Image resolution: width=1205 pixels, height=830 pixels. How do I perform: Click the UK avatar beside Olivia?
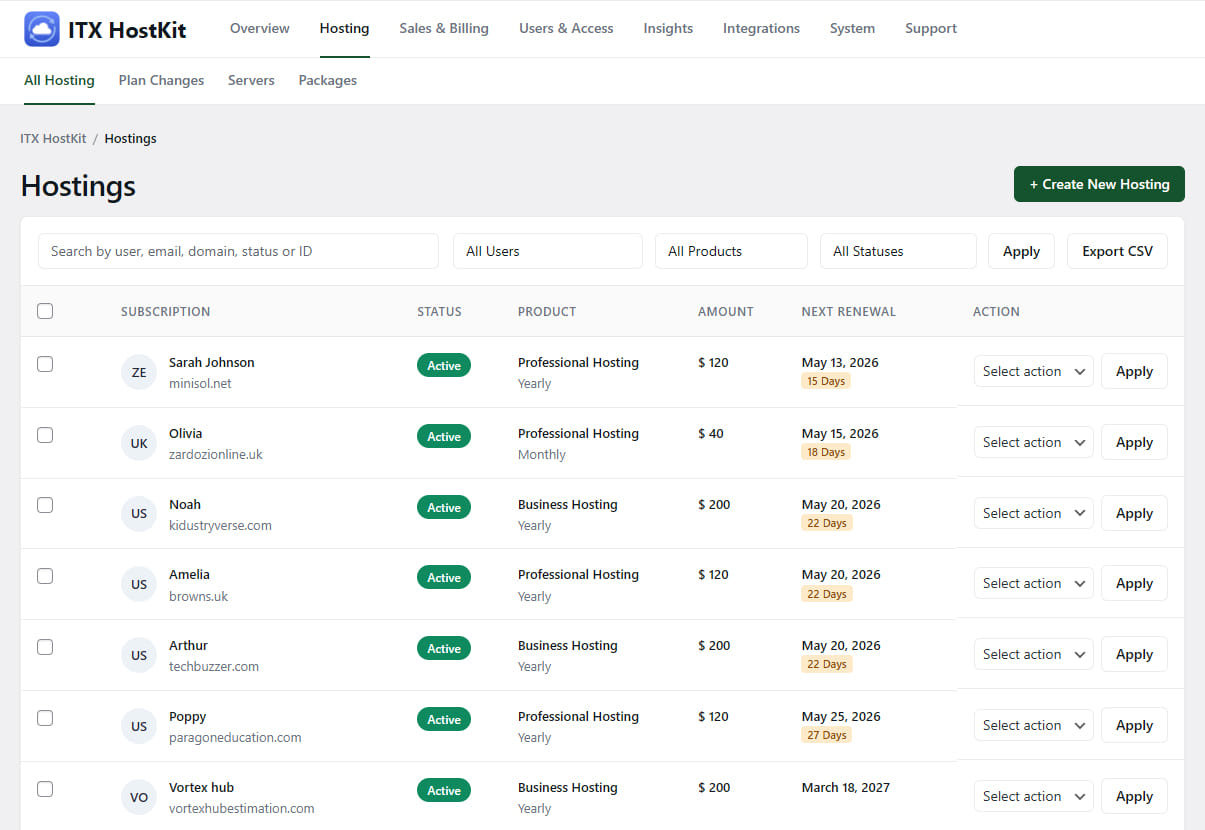coord(139,443)
